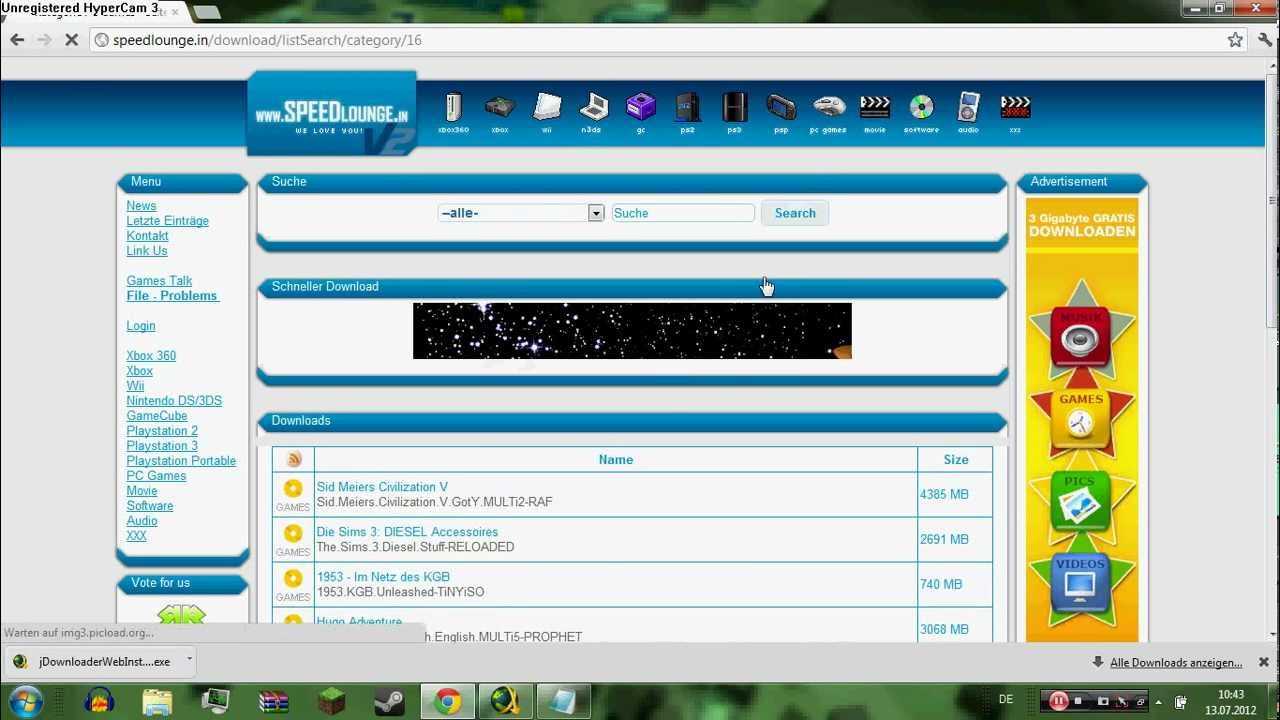Open the Nintendo DS/3DS sidebar link

pos(174,401)
